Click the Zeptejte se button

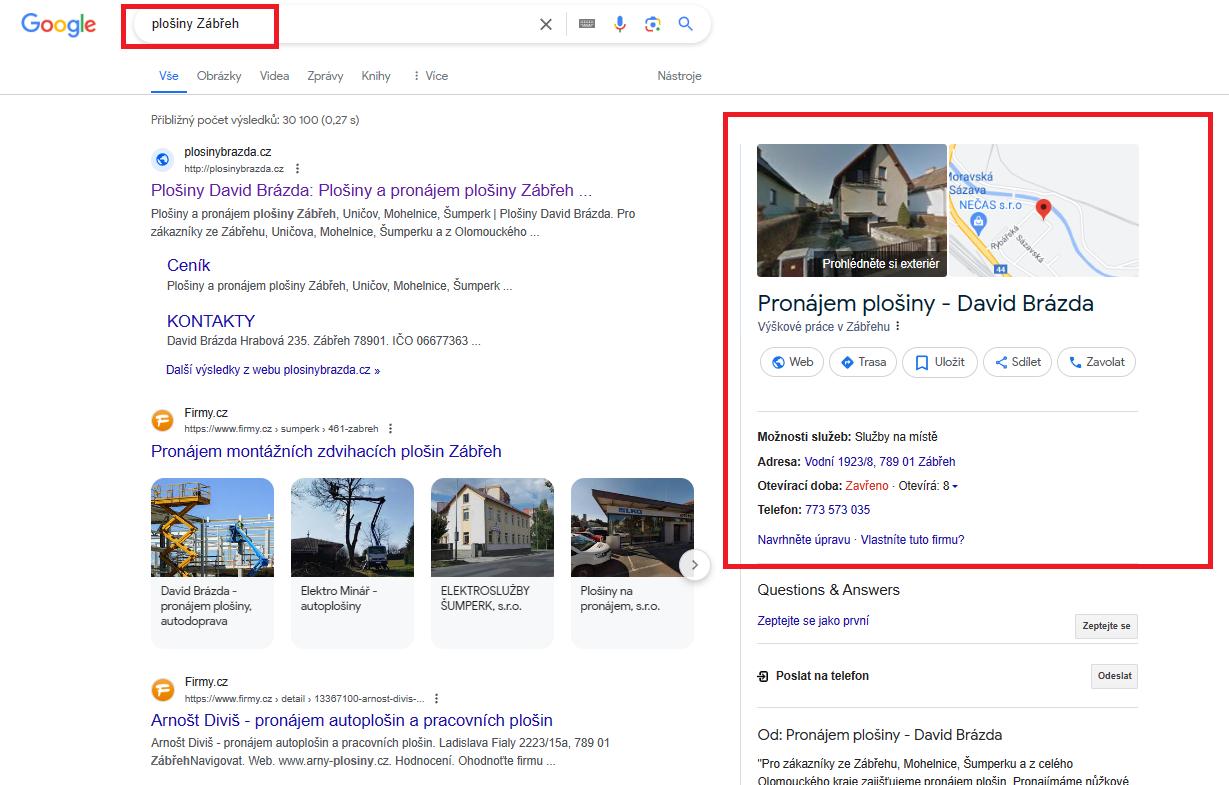tap(1106, 627)
